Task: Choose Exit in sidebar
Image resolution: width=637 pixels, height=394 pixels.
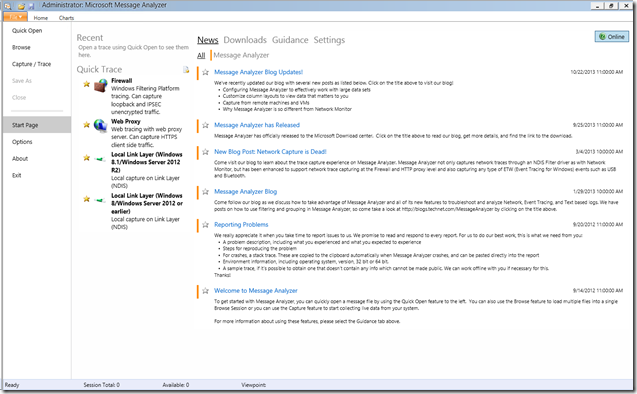Action: [17, 175]
